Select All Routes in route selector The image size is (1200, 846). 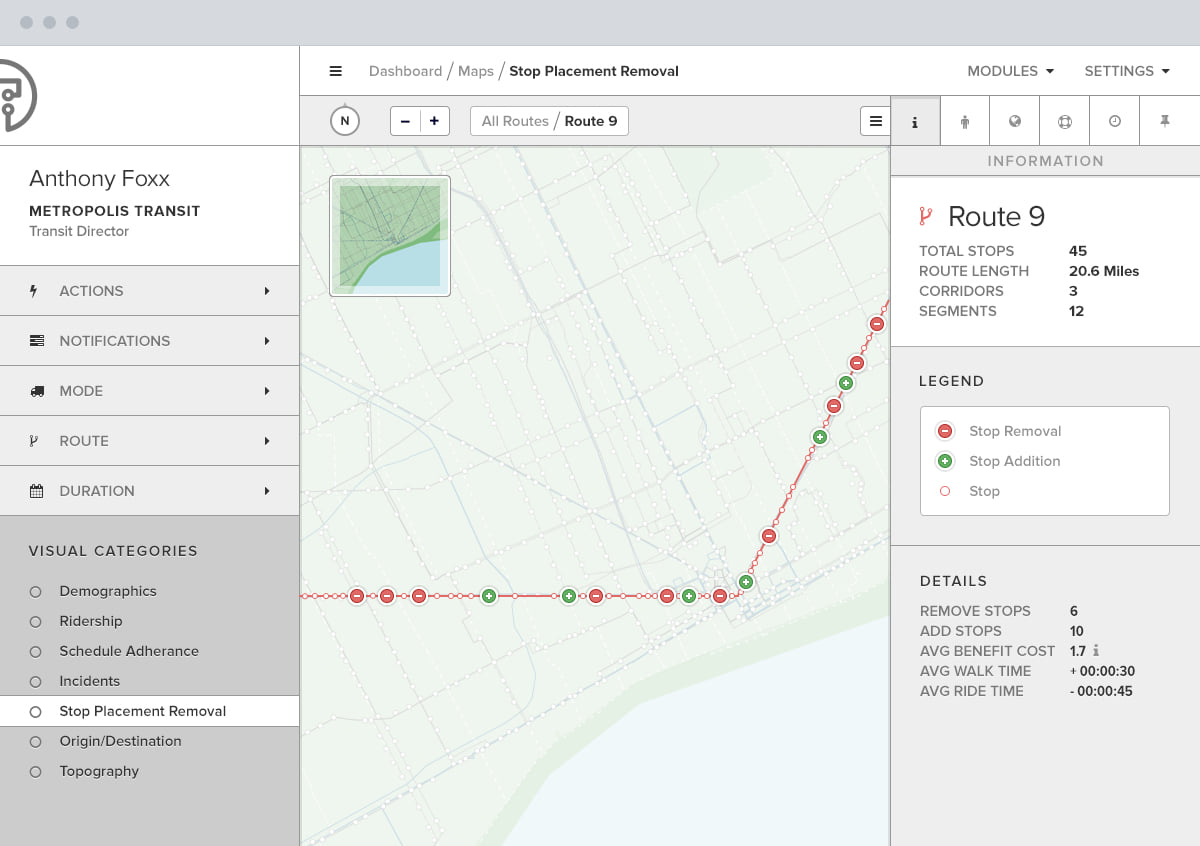515,121
